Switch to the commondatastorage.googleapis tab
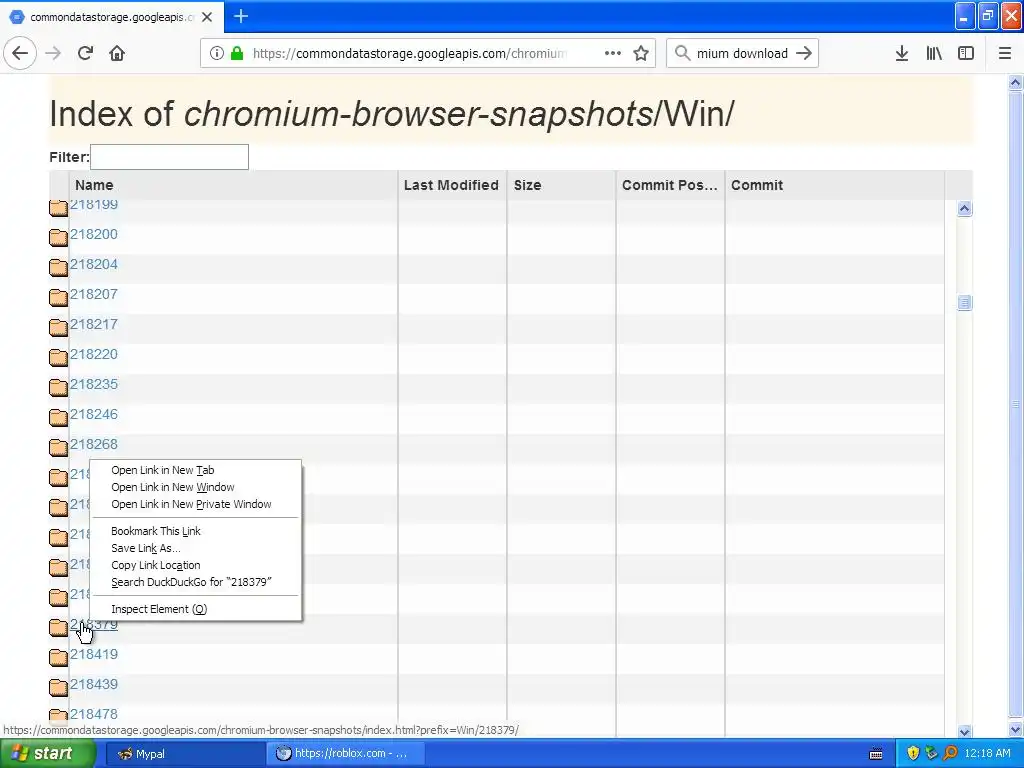 112,17
